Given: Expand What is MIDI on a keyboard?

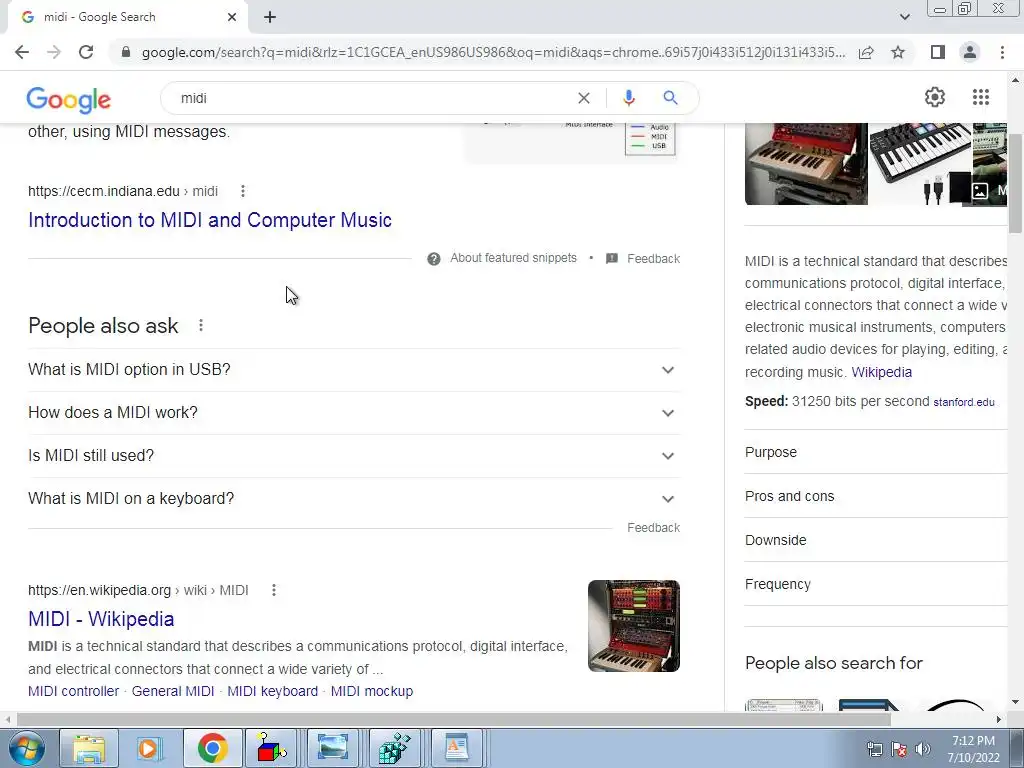Looking at the screenshot, I should [354, 499].
